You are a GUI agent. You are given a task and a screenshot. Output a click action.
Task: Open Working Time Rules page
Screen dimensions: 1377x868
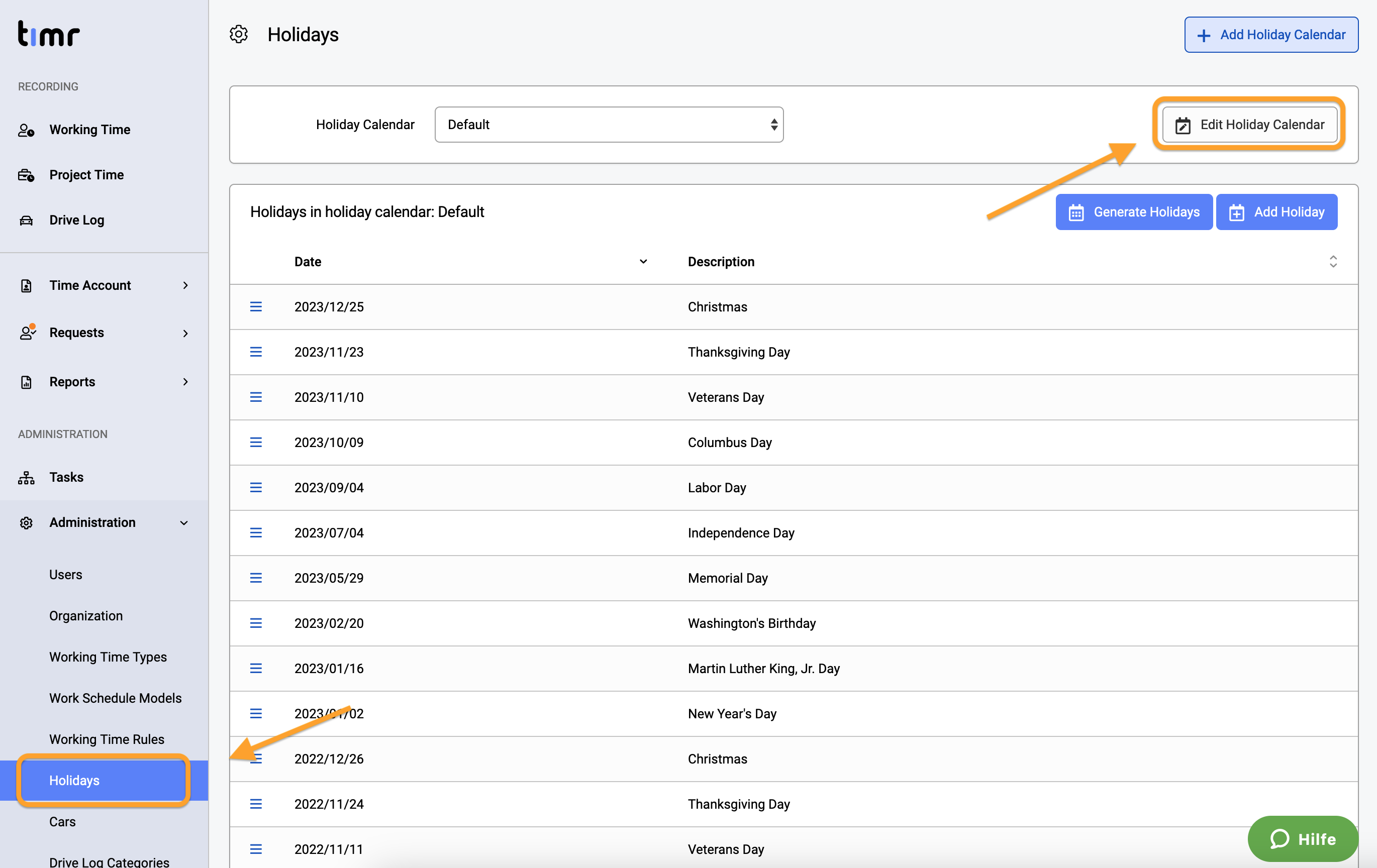pos(107,739)
